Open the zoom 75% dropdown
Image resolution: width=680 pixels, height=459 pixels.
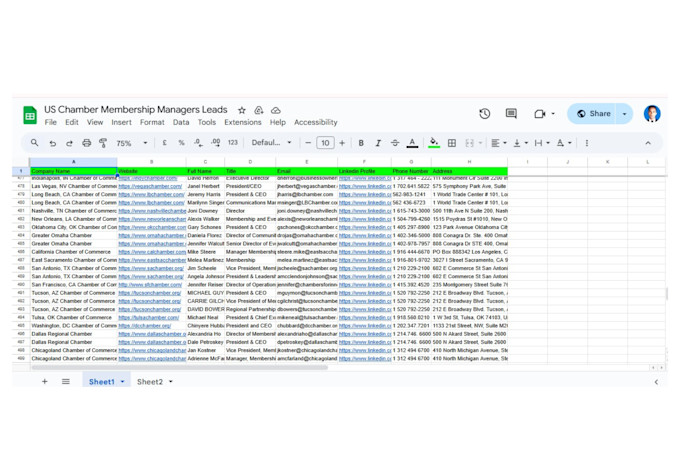(131, 143)
